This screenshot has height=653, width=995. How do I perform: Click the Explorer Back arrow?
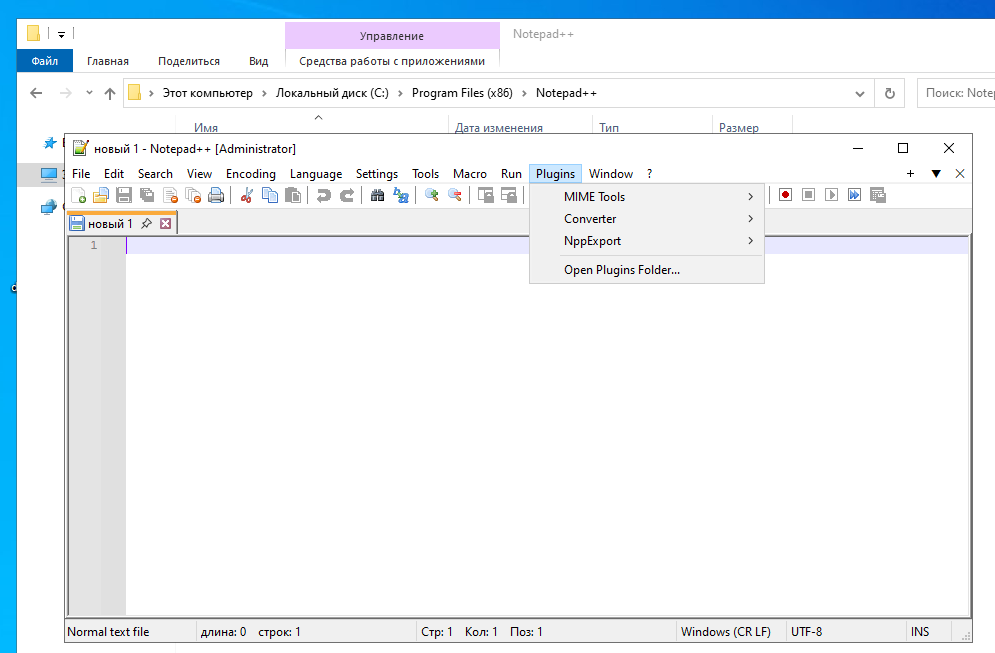pos(36,93)
